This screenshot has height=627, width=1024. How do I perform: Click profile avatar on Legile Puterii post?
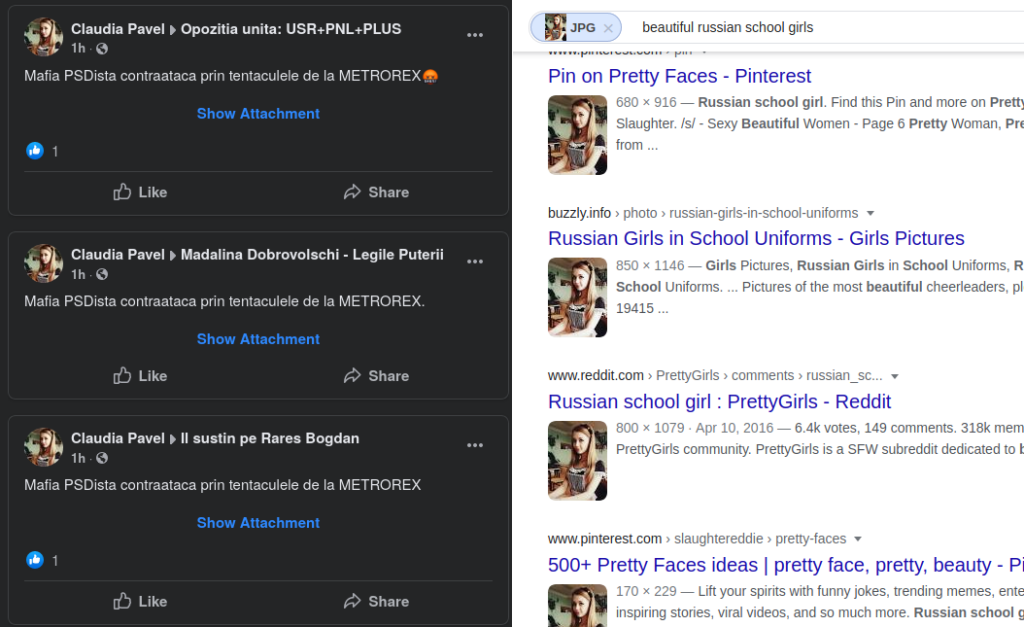coord(44,263)
